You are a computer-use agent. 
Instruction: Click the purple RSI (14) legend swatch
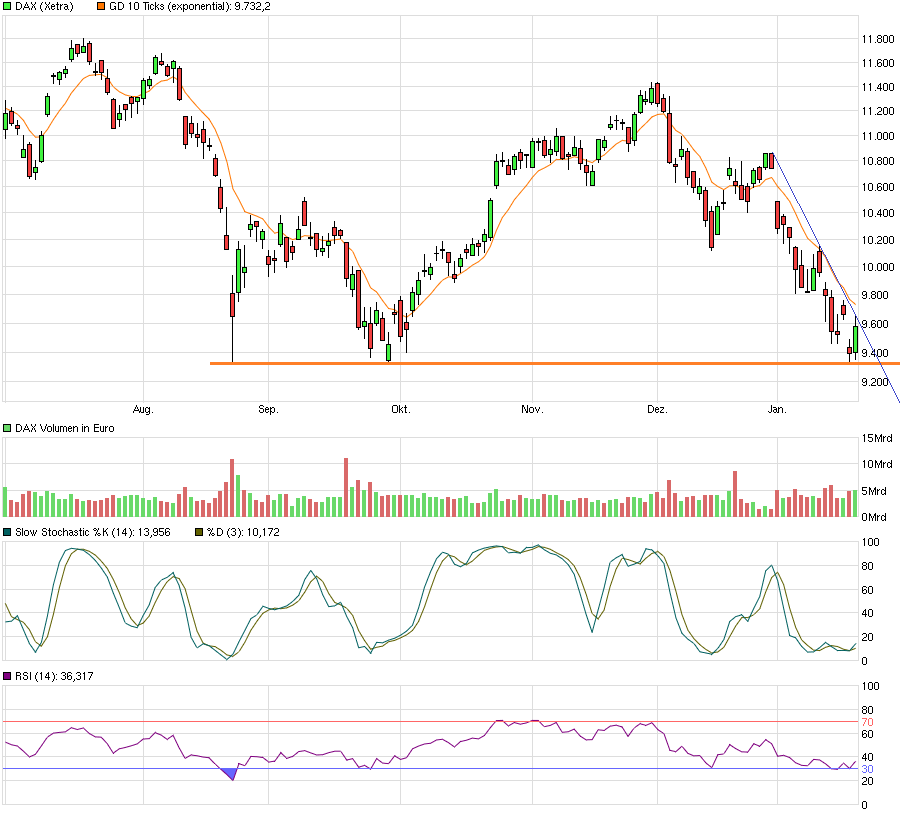coord(7,676)
